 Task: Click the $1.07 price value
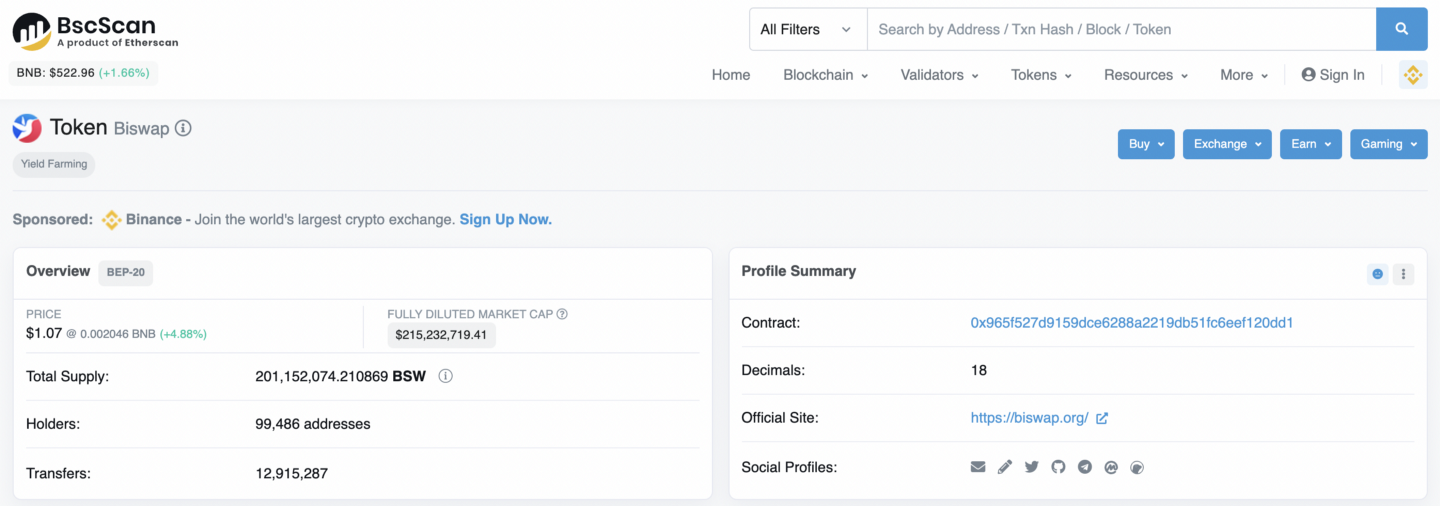click(x=44, y=333)
